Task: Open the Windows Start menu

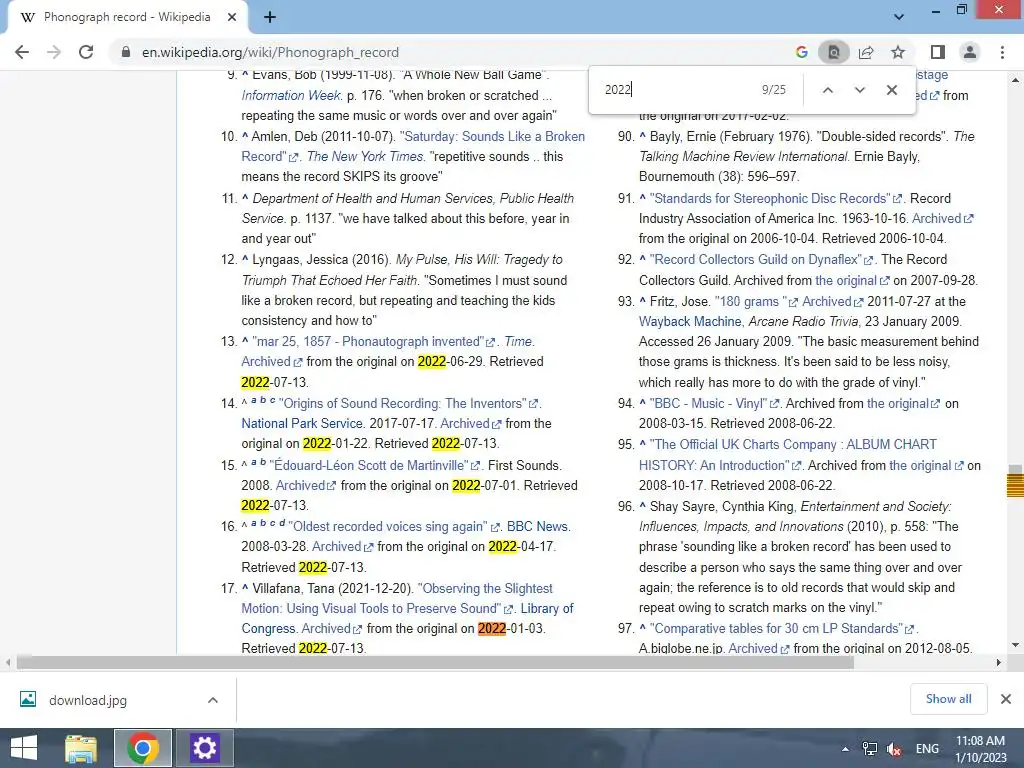Action: click(24, 748)
